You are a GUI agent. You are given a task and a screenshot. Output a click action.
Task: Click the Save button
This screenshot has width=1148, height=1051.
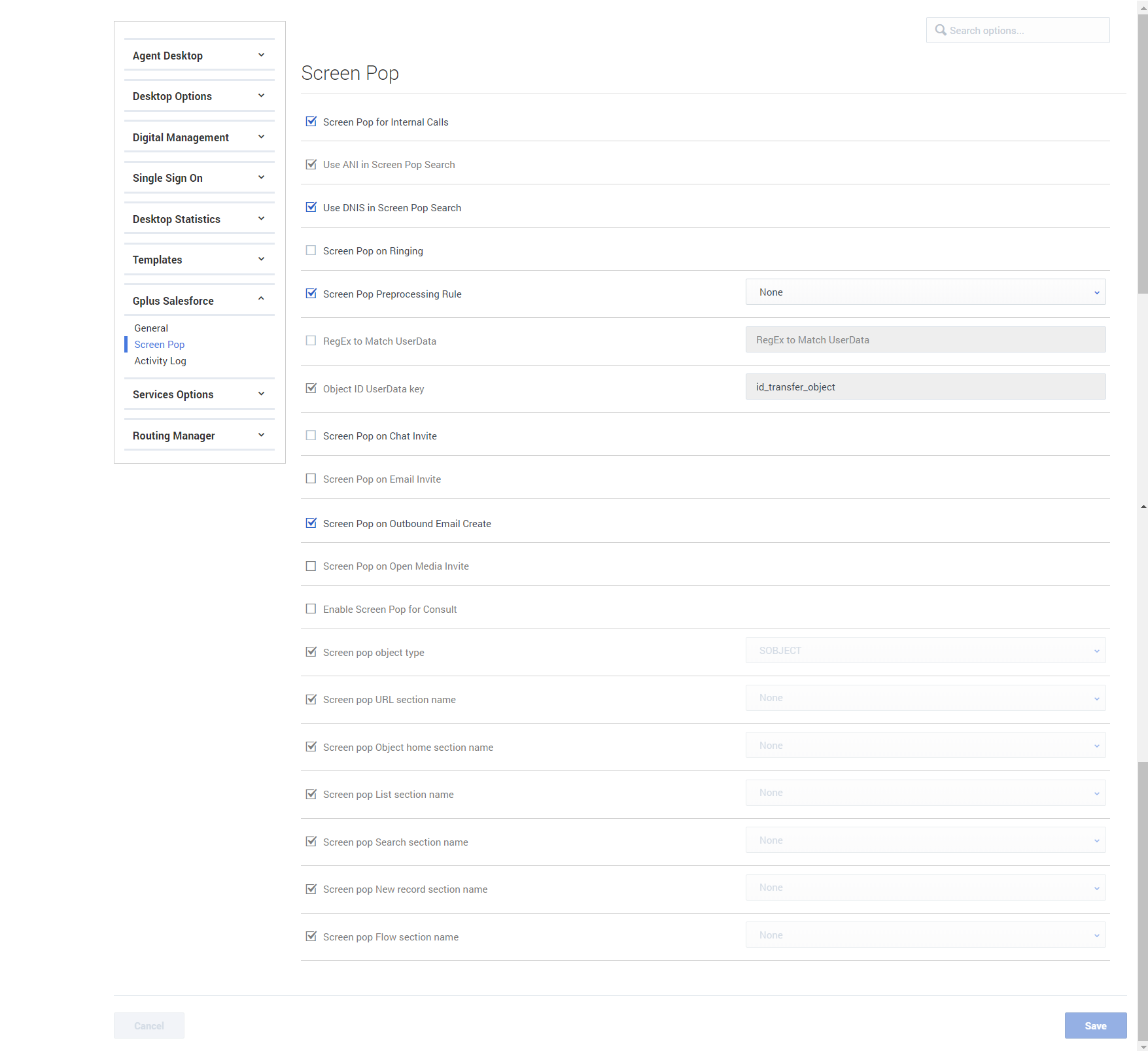1096,1025
